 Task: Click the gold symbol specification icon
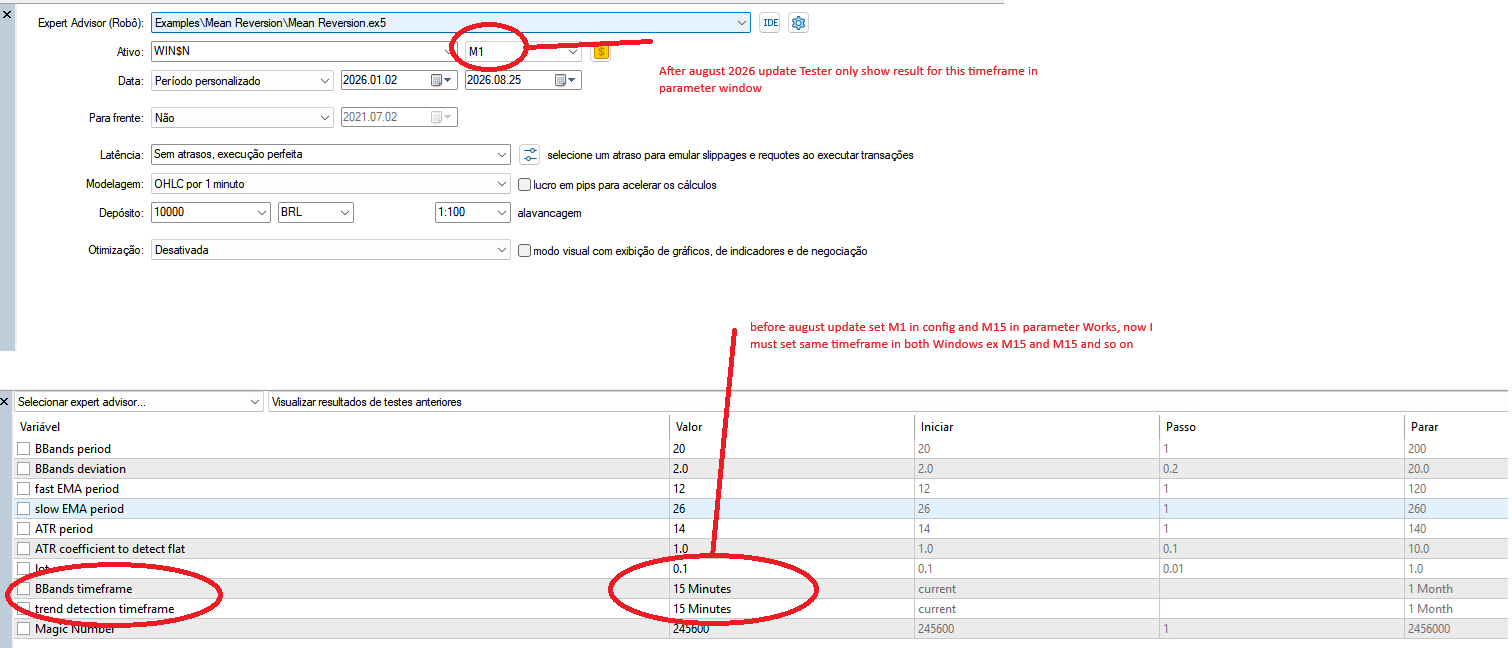tap(600, 51)
